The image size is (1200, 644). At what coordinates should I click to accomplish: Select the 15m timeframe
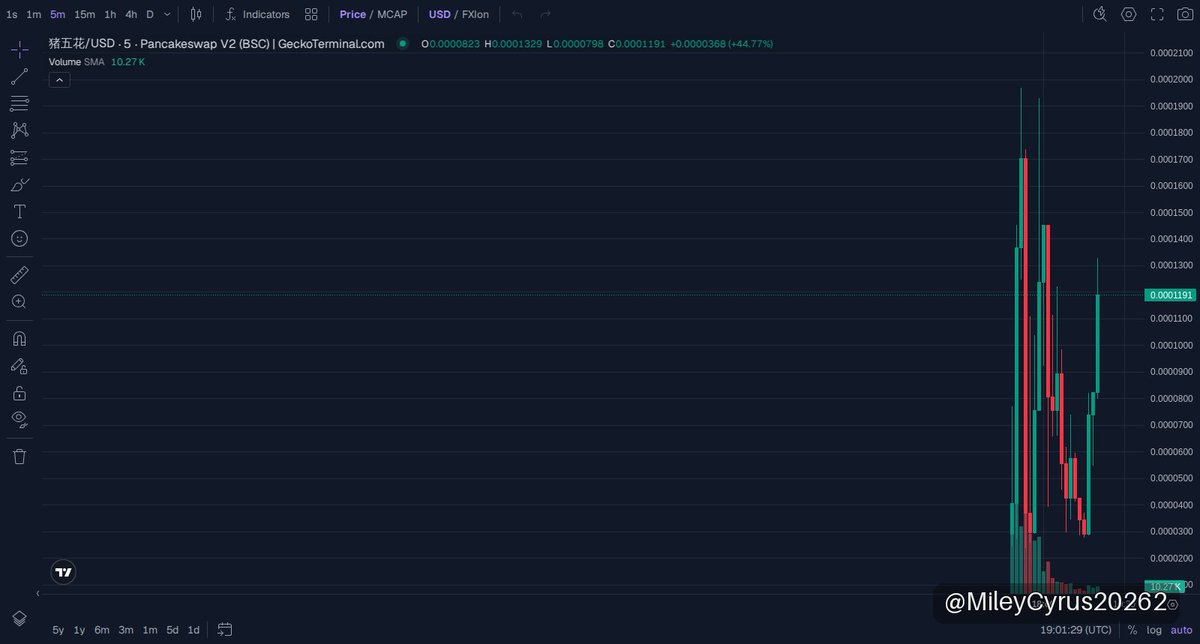[x=85, y=14]
